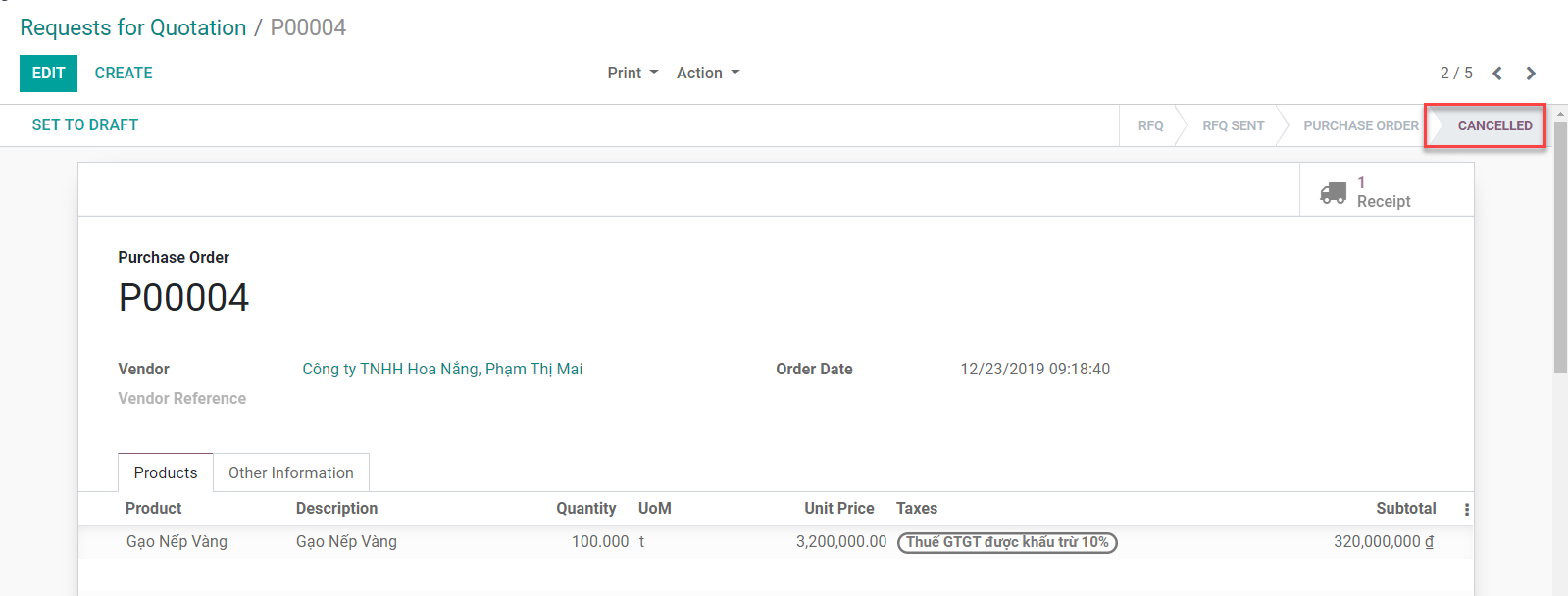Open the Print dropdown menu

coord(632,74)
